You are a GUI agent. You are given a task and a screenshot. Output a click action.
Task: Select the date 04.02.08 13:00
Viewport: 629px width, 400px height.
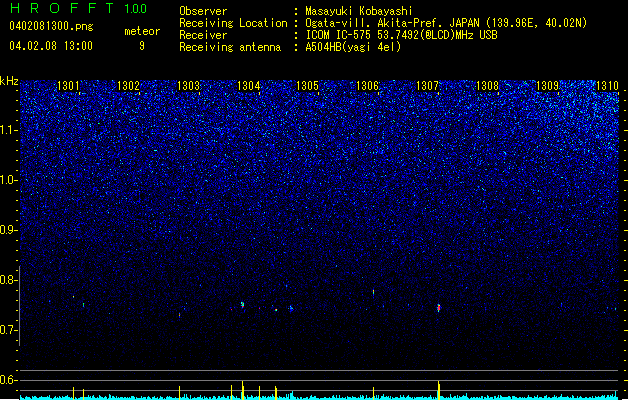tap(51, 46)
